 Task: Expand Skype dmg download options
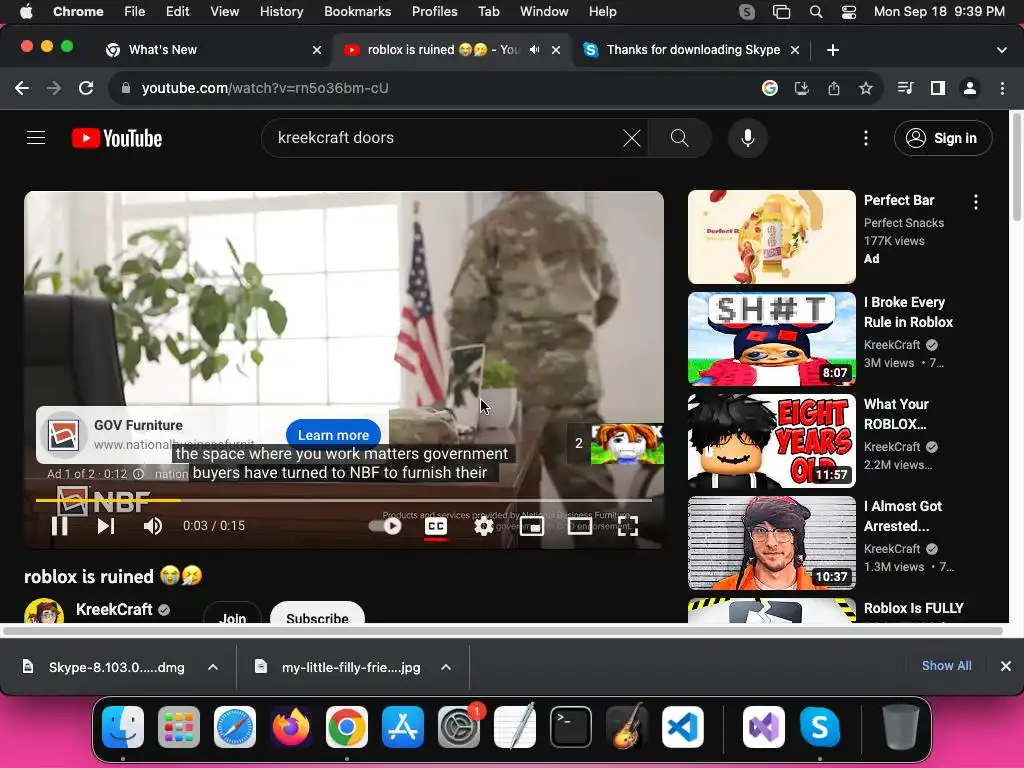[x=213, y=667]
